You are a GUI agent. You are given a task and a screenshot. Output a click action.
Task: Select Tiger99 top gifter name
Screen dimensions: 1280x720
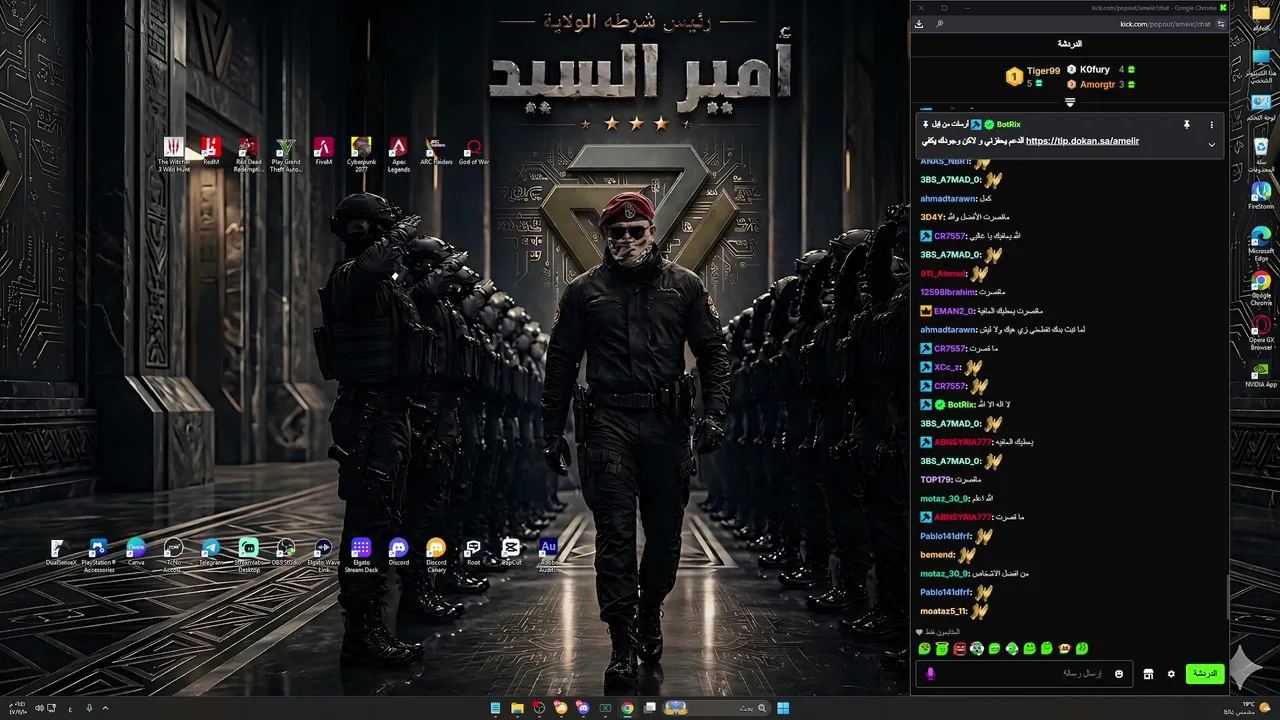tap(1043, 71)
